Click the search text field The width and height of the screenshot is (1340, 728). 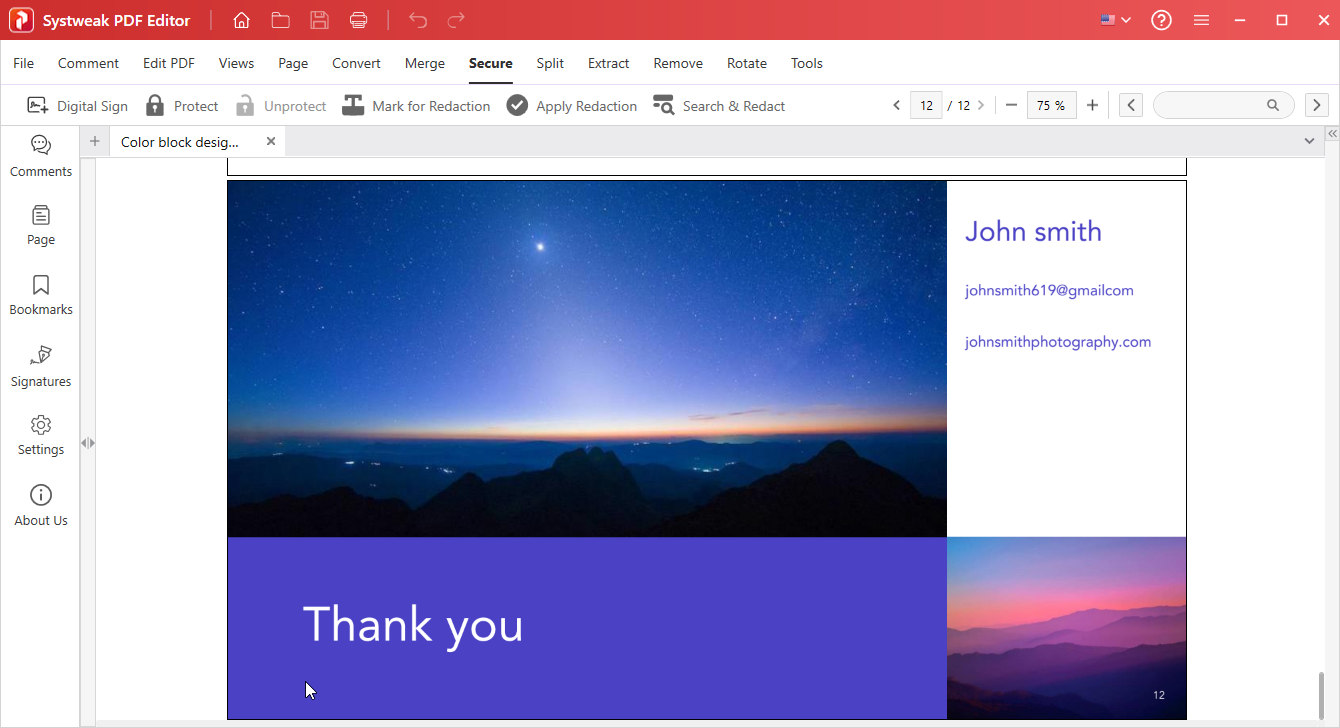[1210, 105]
